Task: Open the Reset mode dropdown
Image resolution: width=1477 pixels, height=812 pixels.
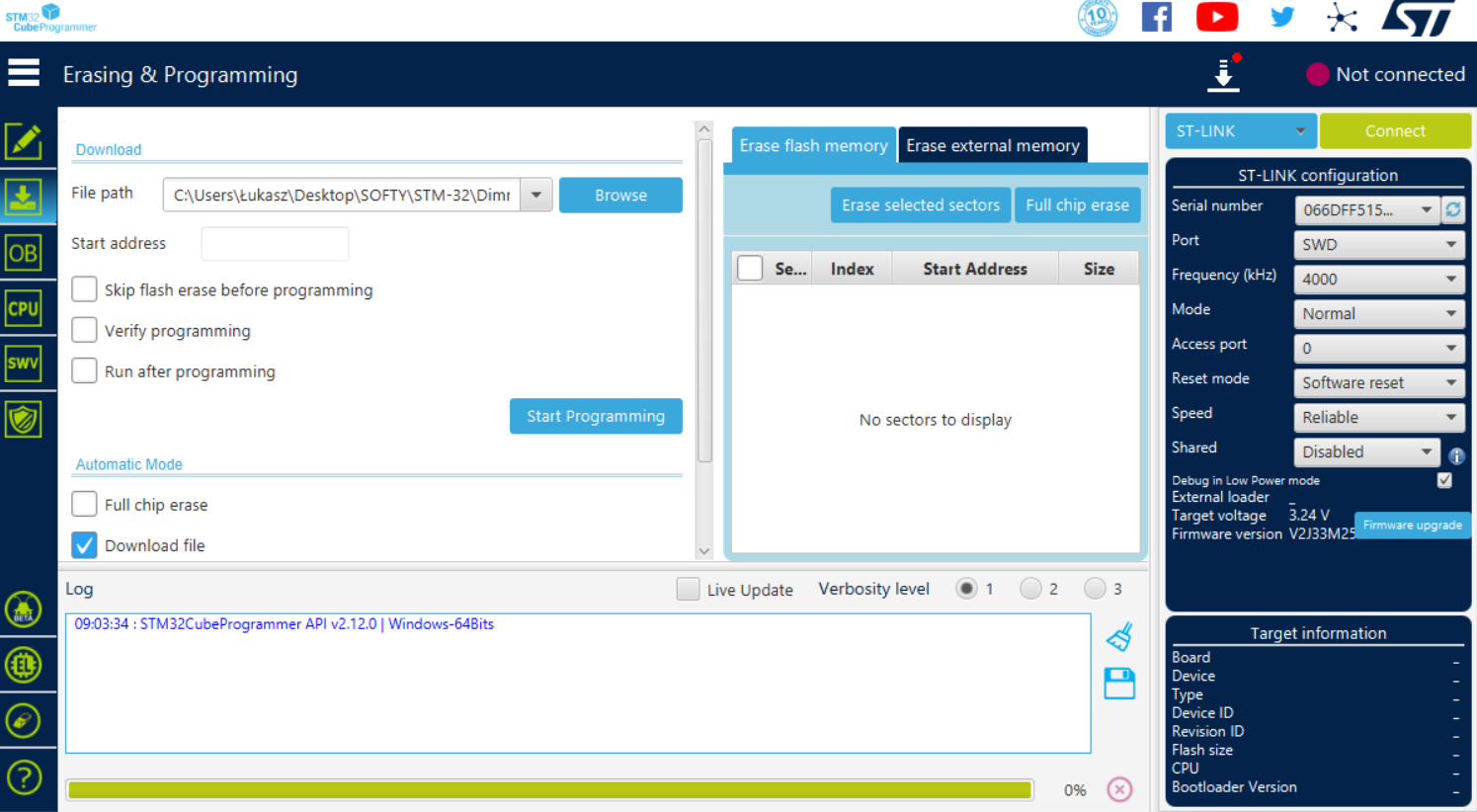Action: point(1378,382)
